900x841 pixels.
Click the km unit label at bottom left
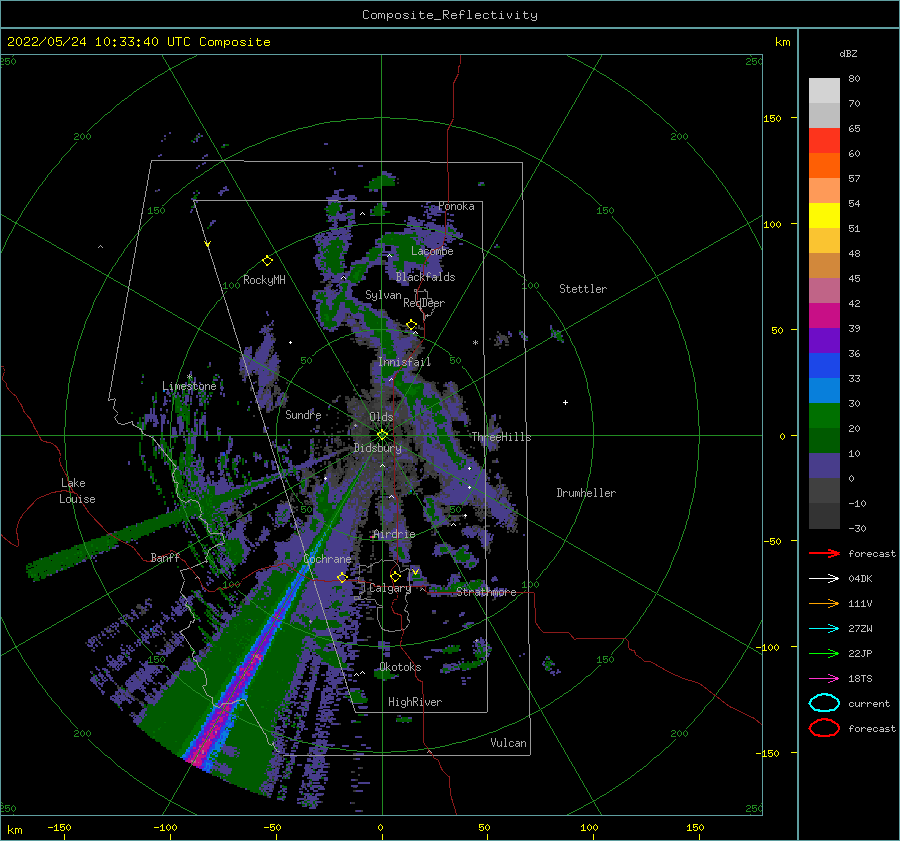pyautogui.click(x=14, y=830)
